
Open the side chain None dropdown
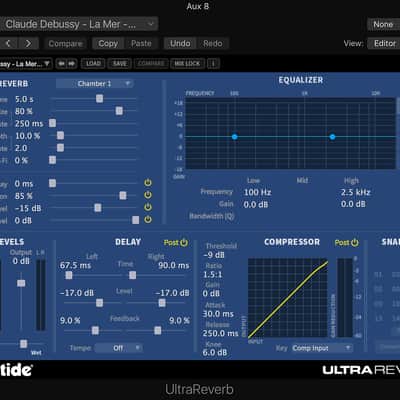coord(383,24)
